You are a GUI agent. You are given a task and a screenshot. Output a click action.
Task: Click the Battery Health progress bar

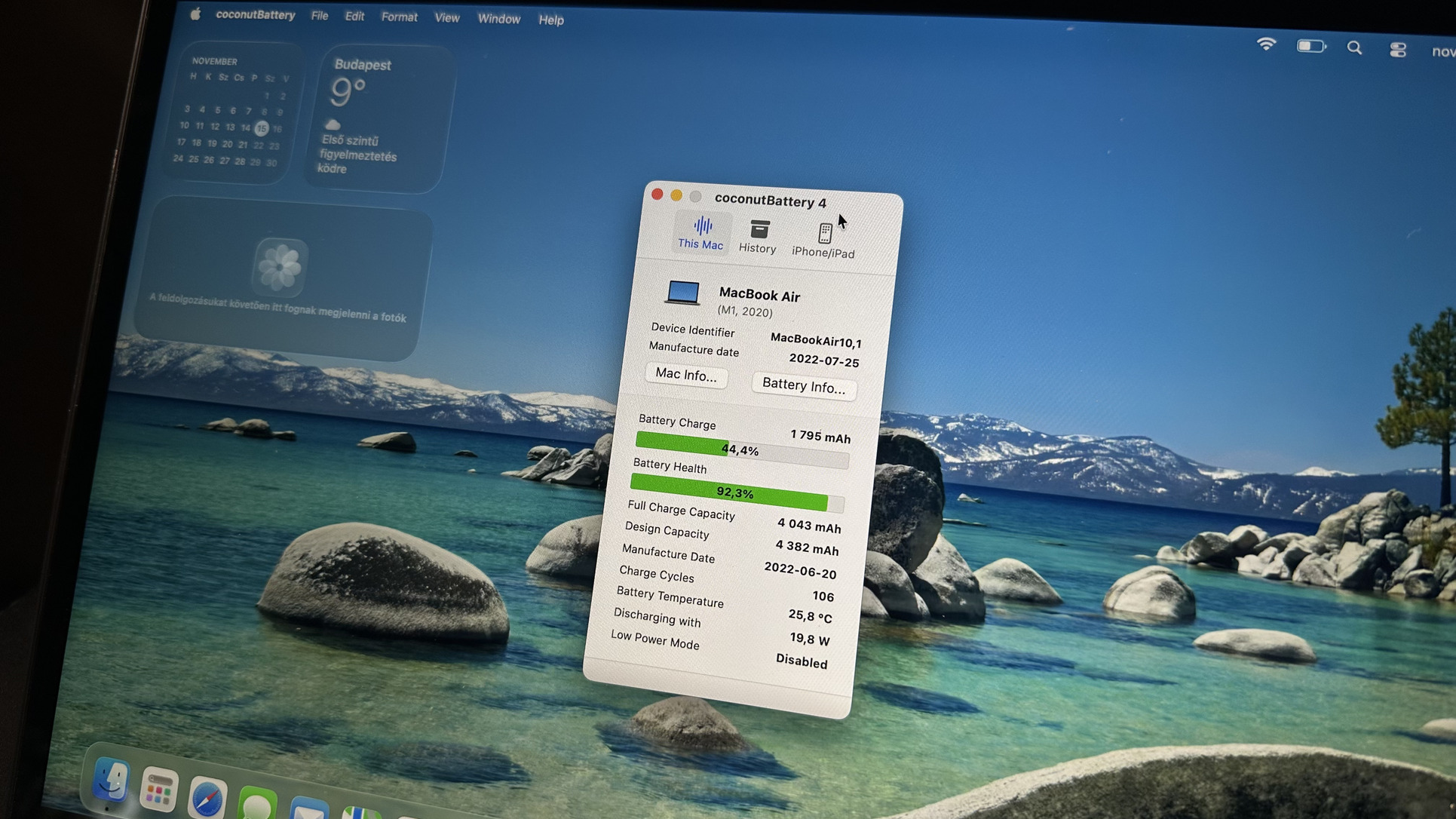point(736,493)
